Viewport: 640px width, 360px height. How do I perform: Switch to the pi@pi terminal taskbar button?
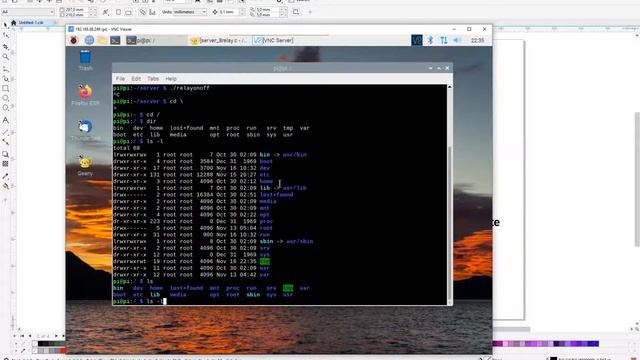[x=156, y=40]
